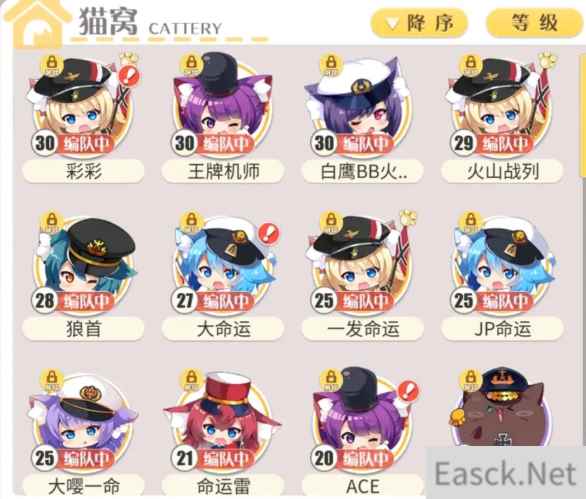Select the 白鹰BB火.. cat portrait
The width and height of the screenshot is (586, 499).
point(362,105)
